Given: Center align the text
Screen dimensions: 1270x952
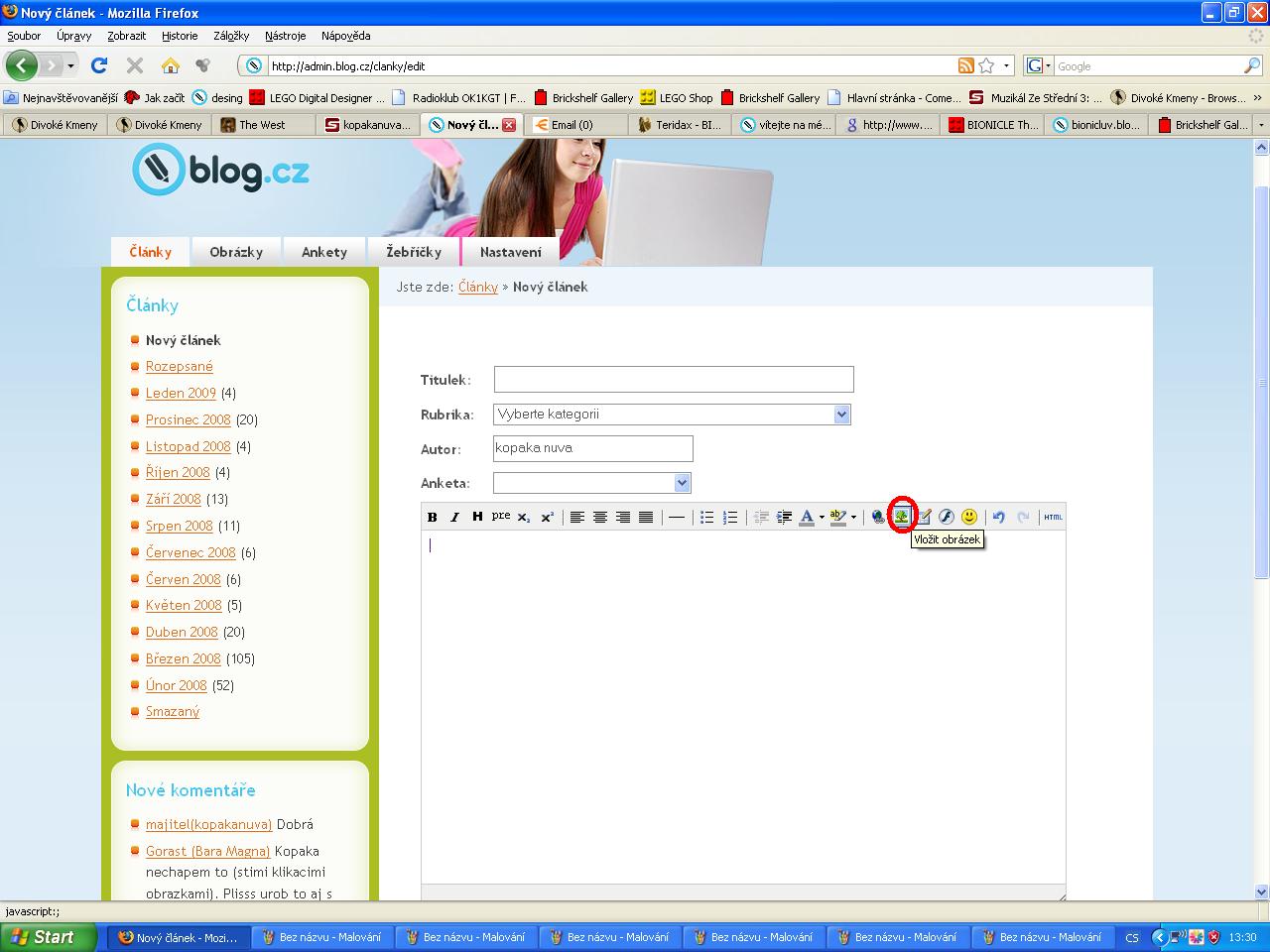Looking at the screenshot, I should point(599,517).
